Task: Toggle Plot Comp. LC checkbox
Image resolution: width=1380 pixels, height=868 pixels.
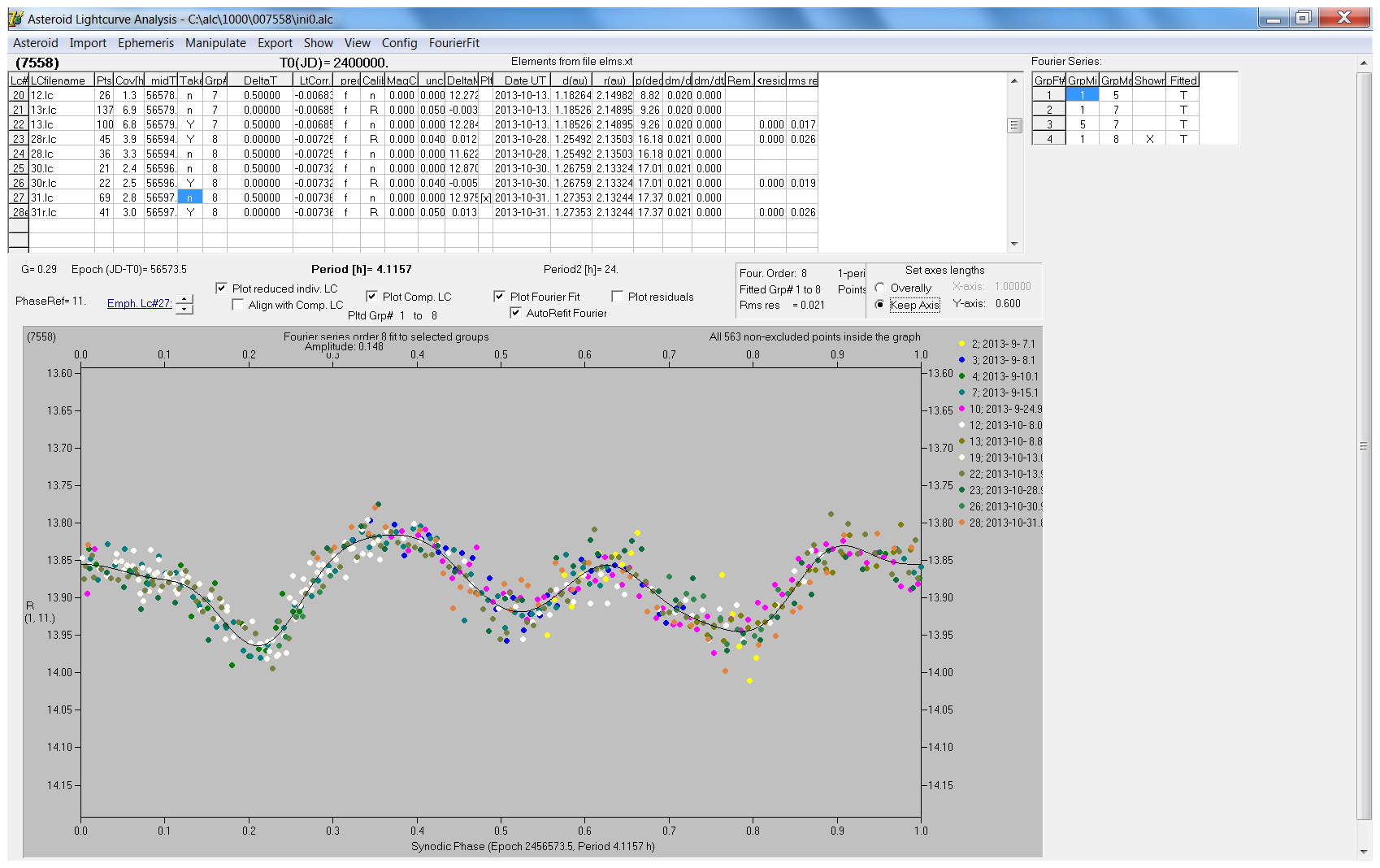Action: (x=371, y=297)
